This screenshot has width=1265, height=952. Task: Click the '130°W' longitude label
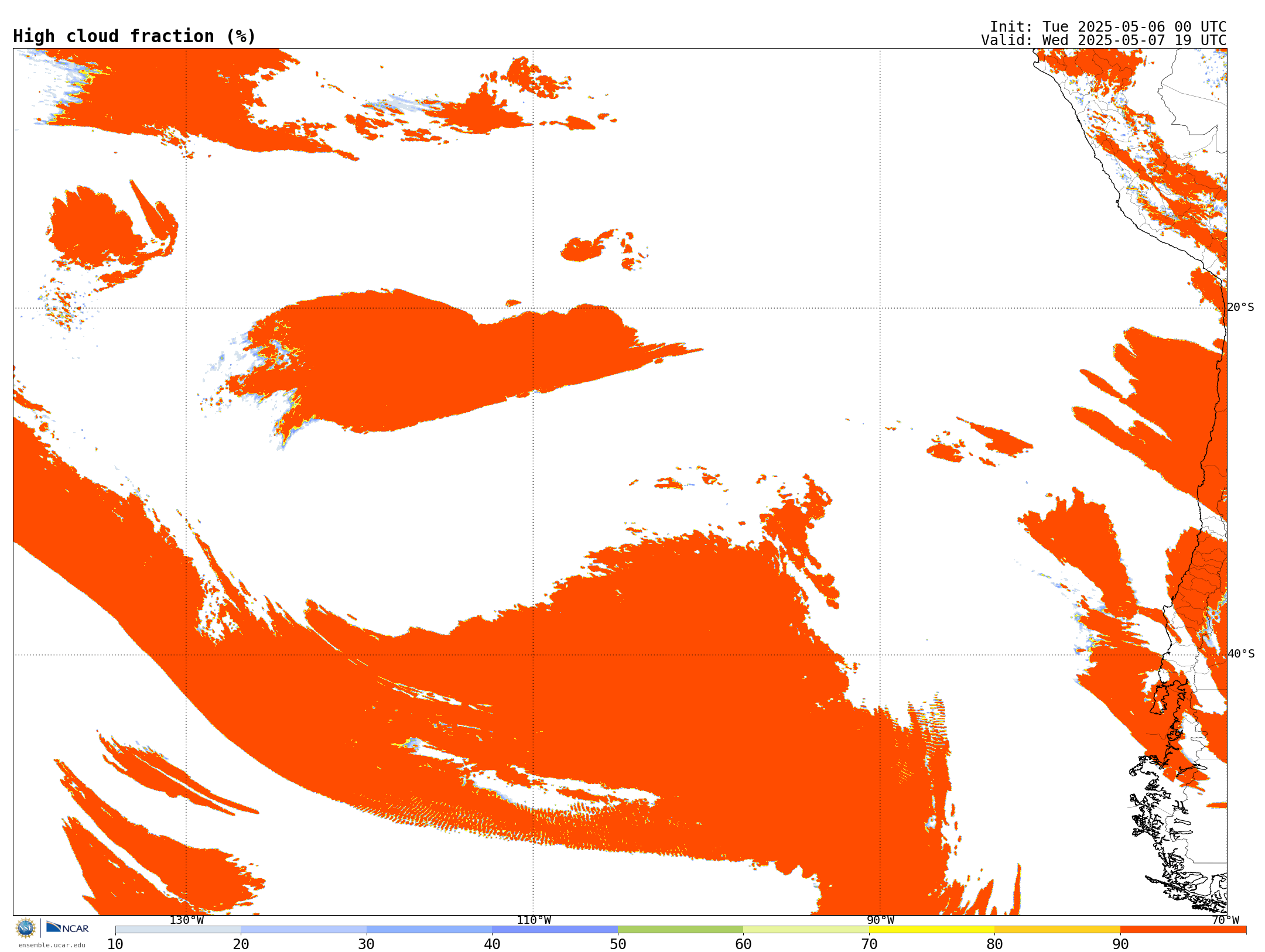coord(187,920)
